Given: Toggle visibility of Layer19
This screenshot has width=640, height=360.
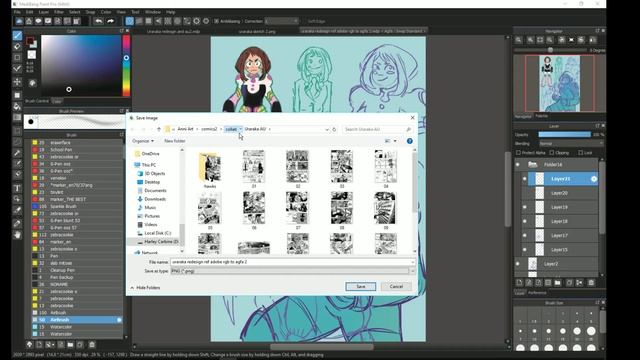Looking at the screenshot, I should pos(524,207).
